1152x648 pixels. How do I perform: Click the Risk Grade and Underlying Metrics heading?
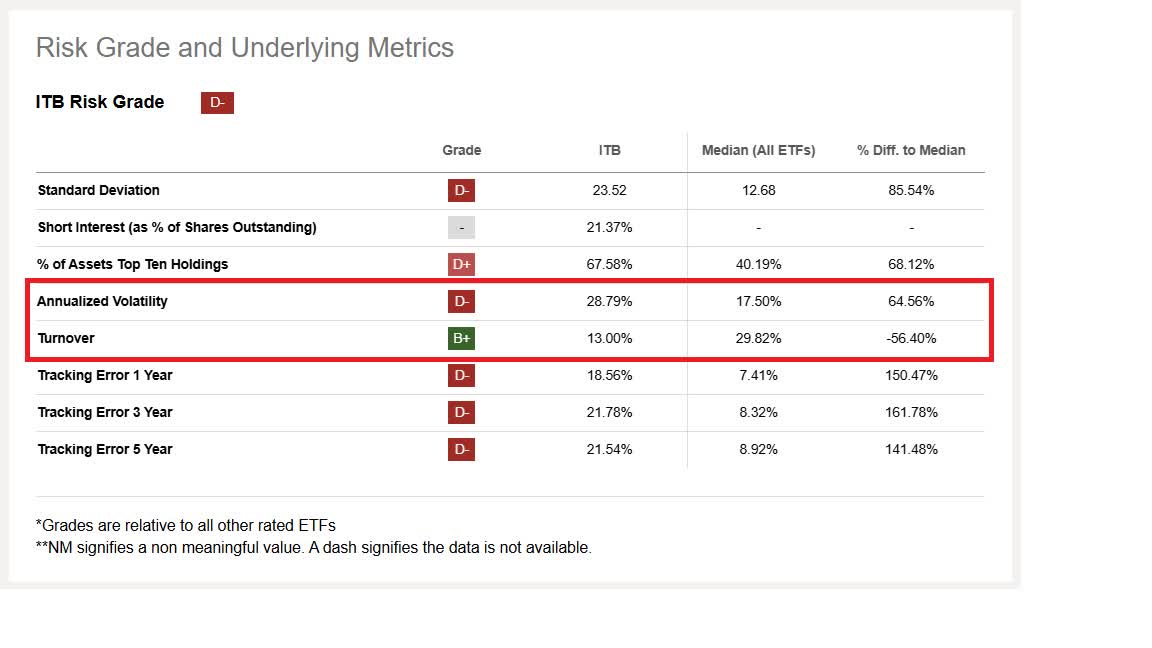tap(245, 48)
